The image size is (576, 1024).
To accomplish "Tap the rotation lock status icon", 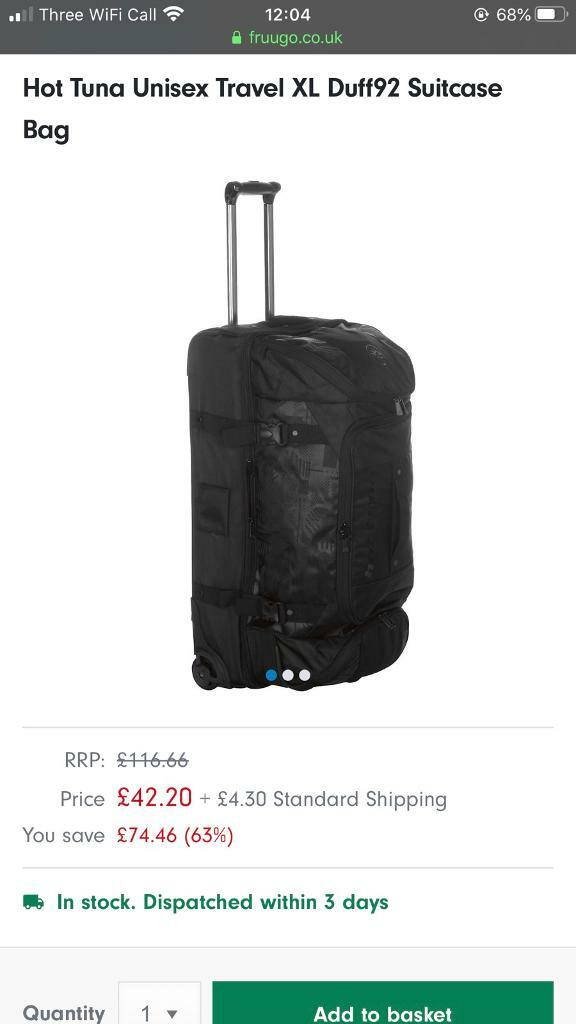I will (x=481, y=14).
